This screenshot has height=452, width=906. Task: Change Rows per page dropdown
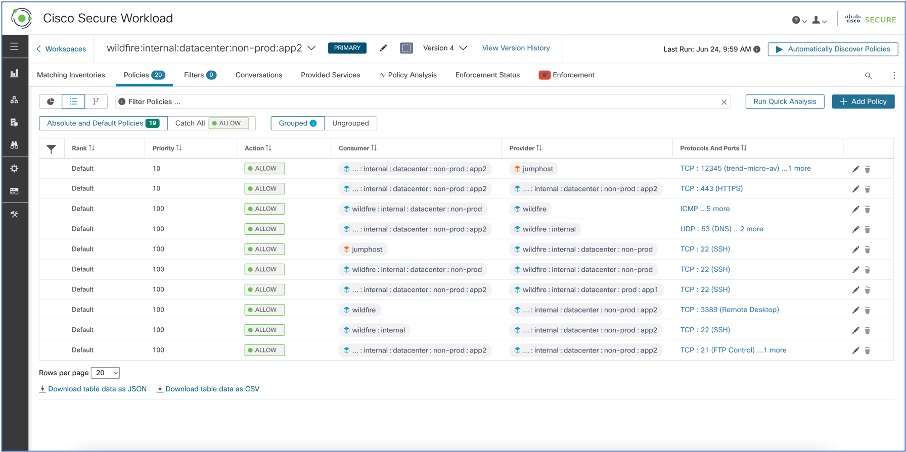tap(105, 373)
